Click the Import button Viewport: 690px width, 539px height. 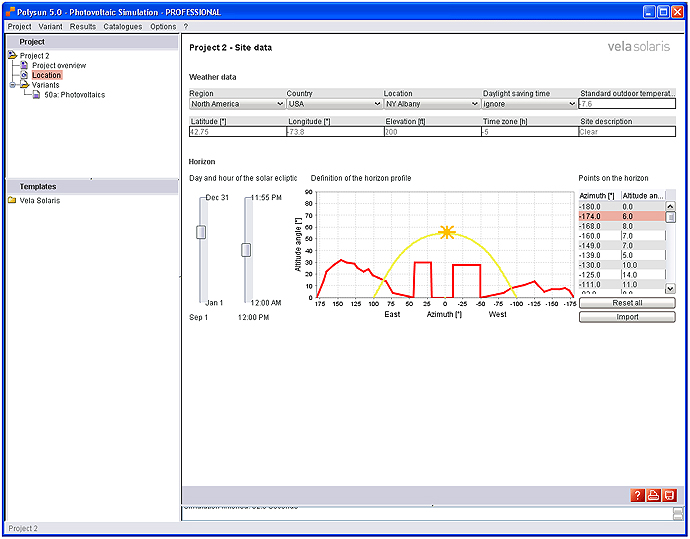point(627,317)
